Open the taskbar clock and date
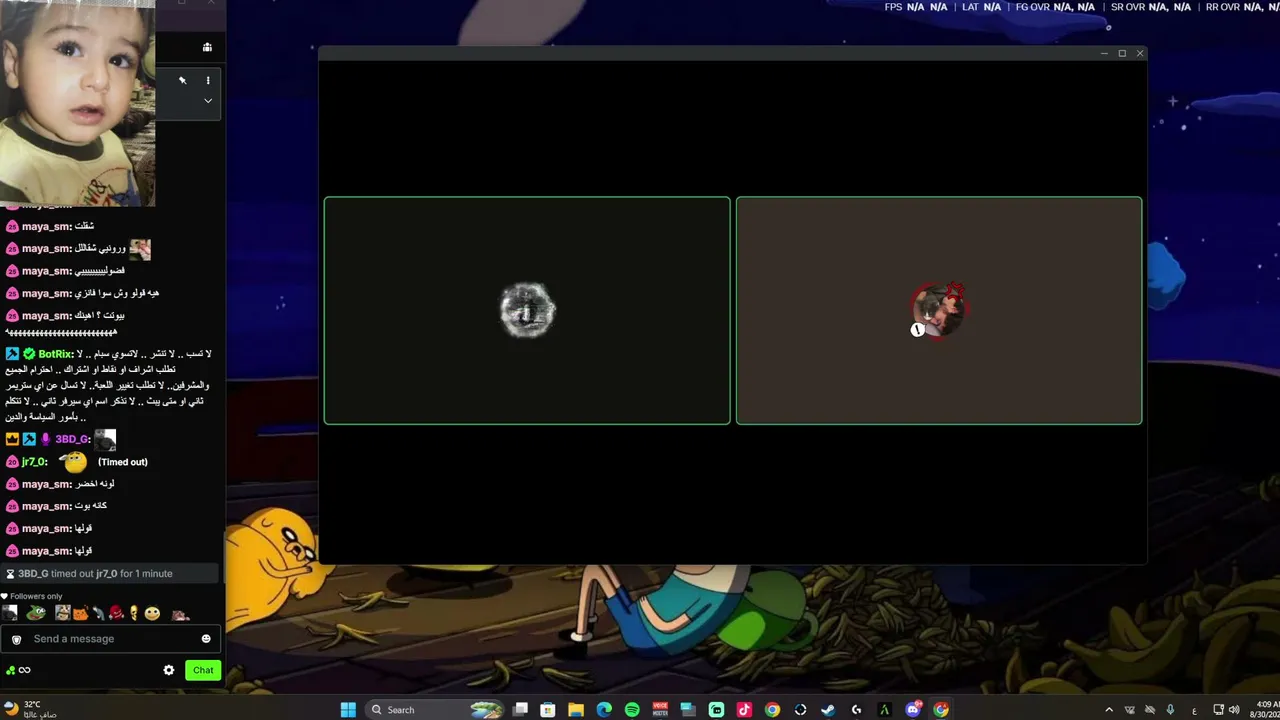 1266,710
